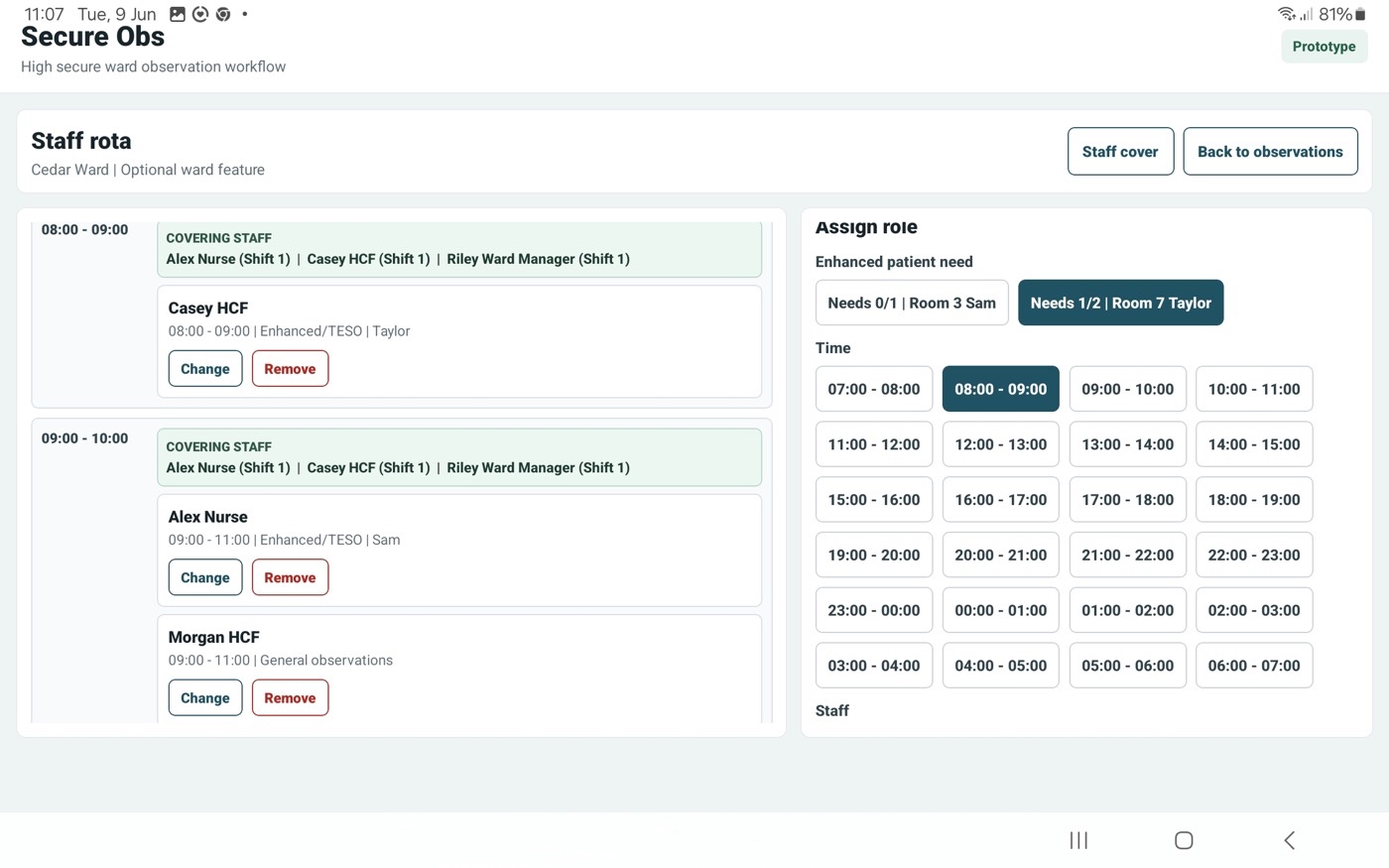Image resolution: width=1389 pixels, height=868 pixels.
Task: Remove Casey HCF from 08:00 slot
Action: 290,369
